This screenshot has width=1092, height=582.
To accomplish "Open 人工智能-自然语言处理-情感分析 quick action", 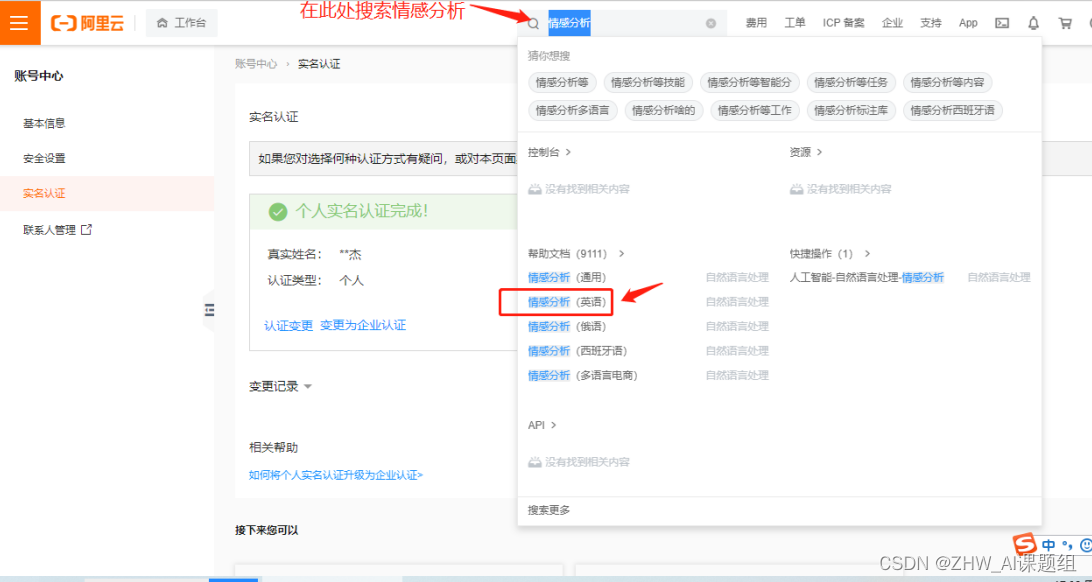I will pyautogui.click(x=866, y=277).
